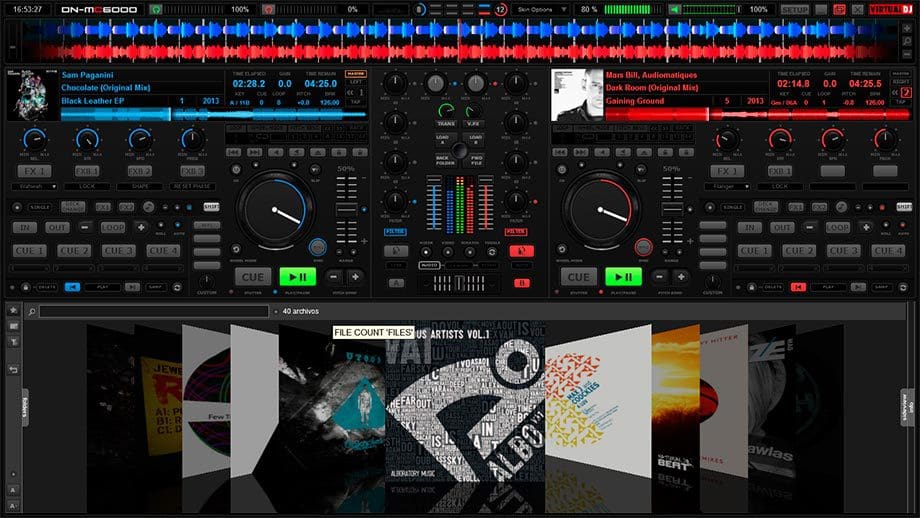The width and height of the screenshot is (920, 518).
Task: Click TRANS button in mixer
Action: coord(446,124)
